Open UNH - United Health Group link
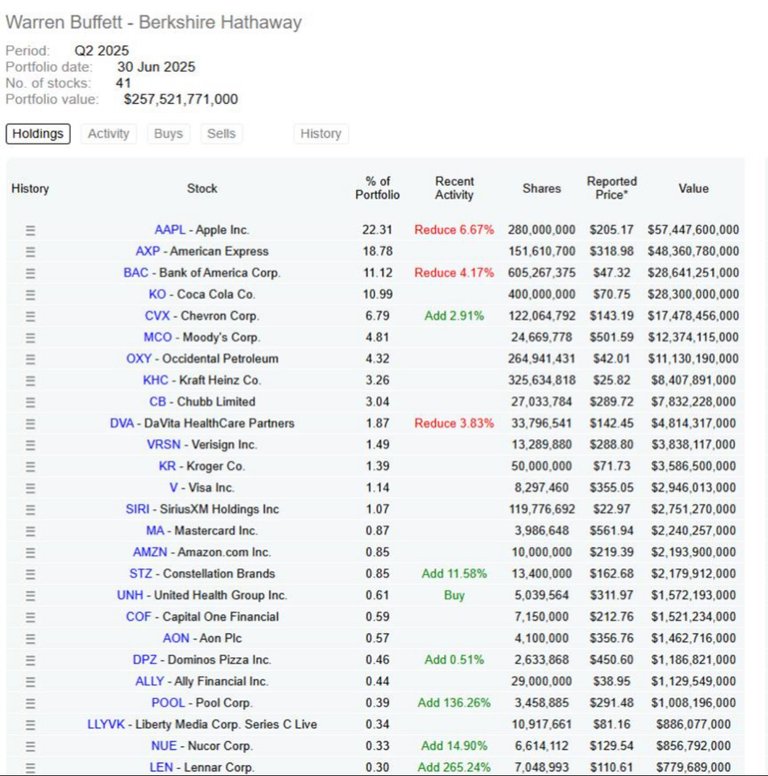Image resolution: width=768 pixels, height=776 pixels. tap(202, 595)
